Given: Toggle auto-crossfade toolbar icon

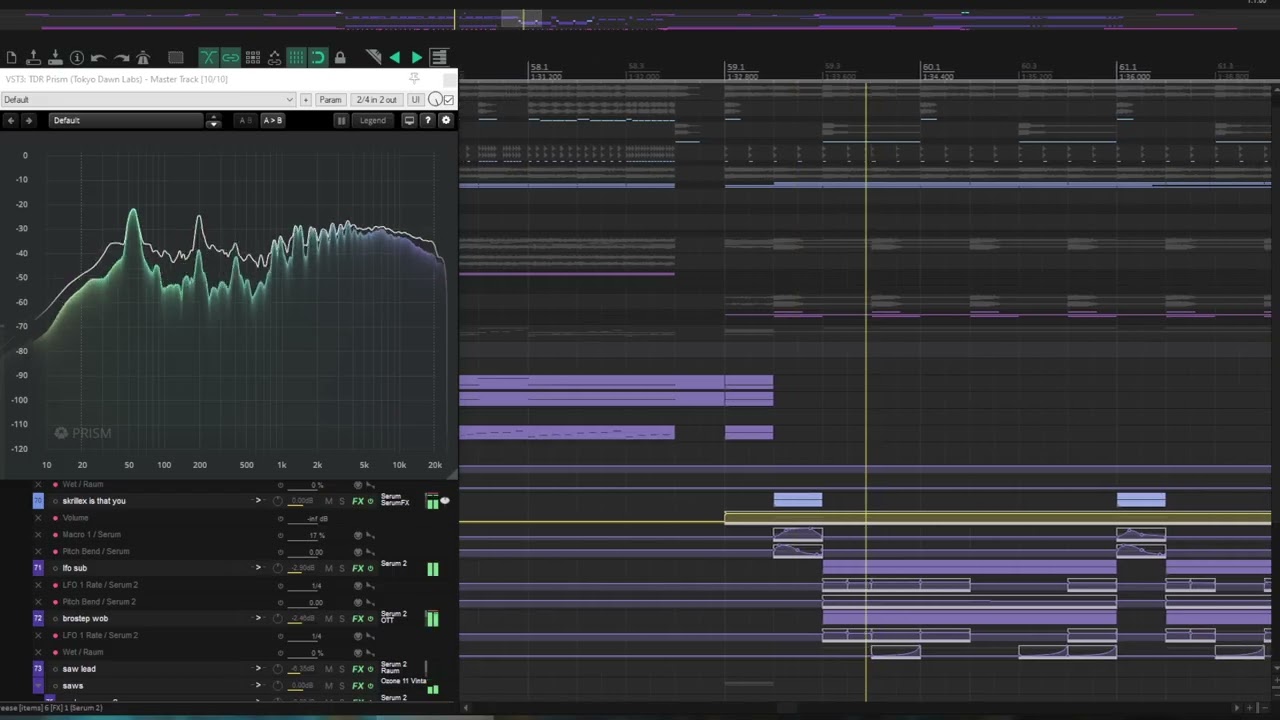Looking at the screenshot, I should click(209, 58).
